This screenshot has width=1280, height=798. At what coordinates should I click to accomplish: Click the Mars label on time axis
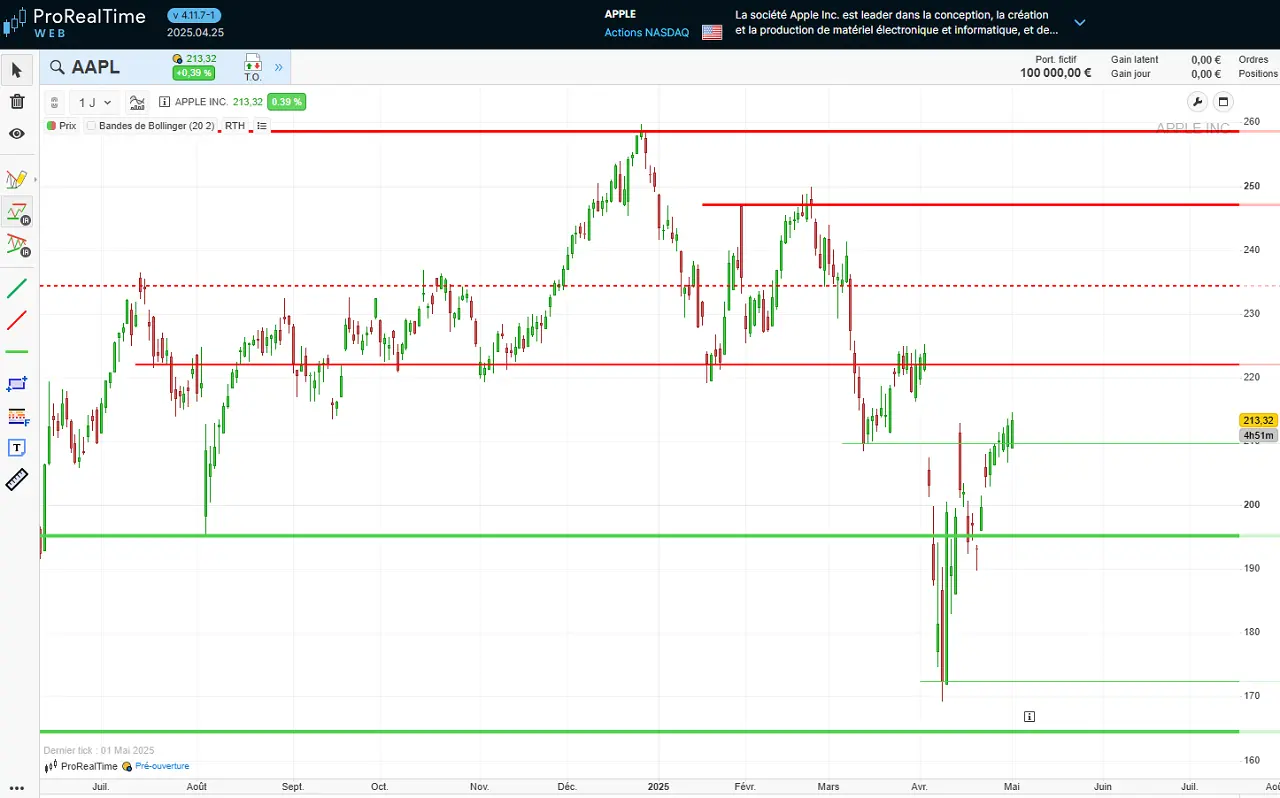pyautogui.click(x=828, y=787)
